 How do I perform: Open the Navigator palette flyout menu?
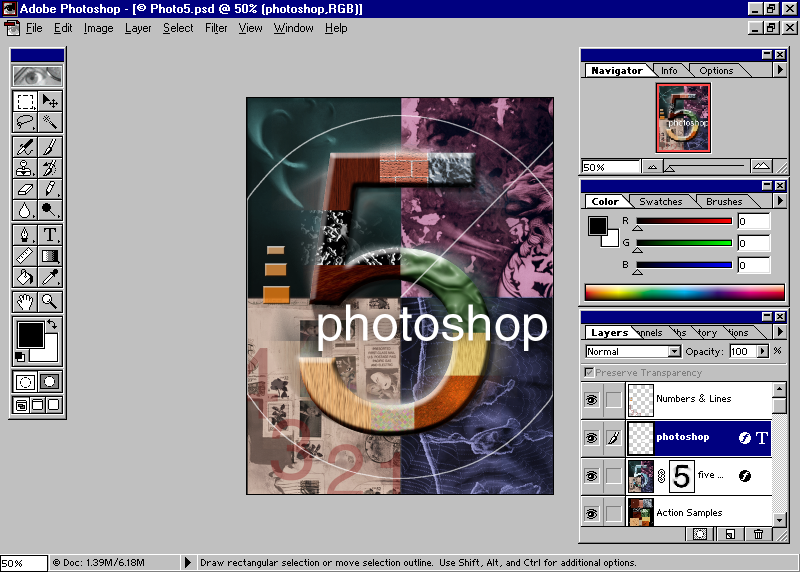780,69
